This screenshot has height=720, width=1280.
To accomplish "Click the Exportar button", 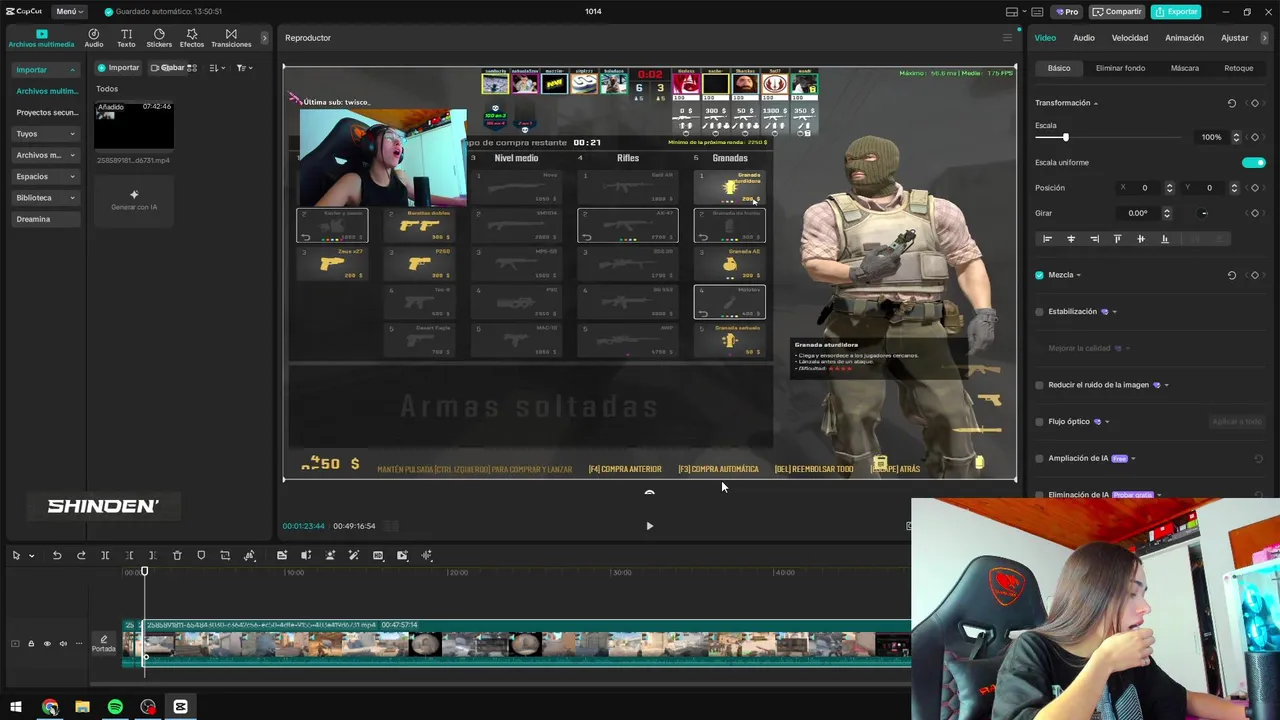I will [x=1176, y=12].
